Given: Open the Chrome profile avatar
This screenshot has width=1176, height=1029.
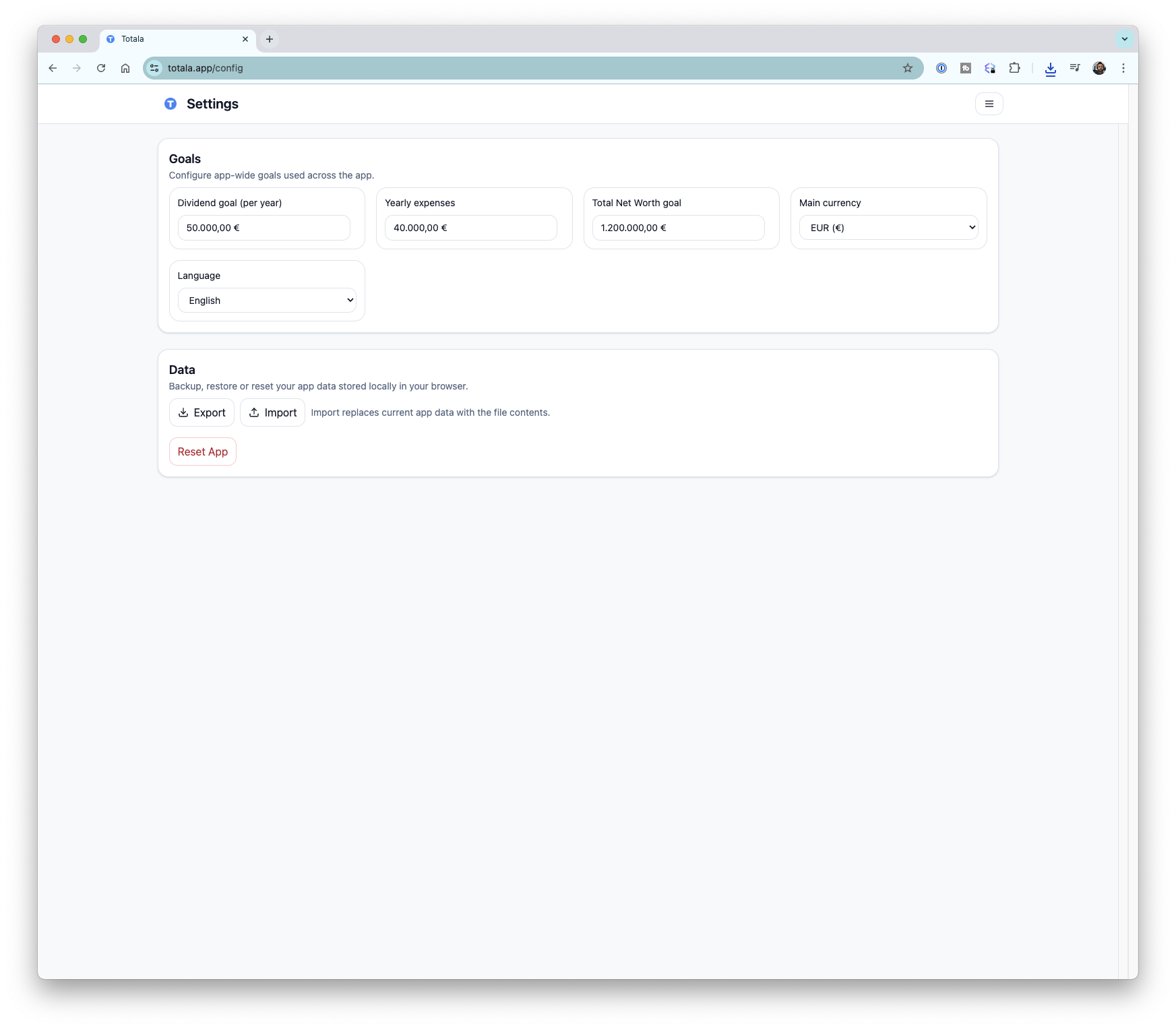Looking at the screenshot, I should (x=1099, y=68).
